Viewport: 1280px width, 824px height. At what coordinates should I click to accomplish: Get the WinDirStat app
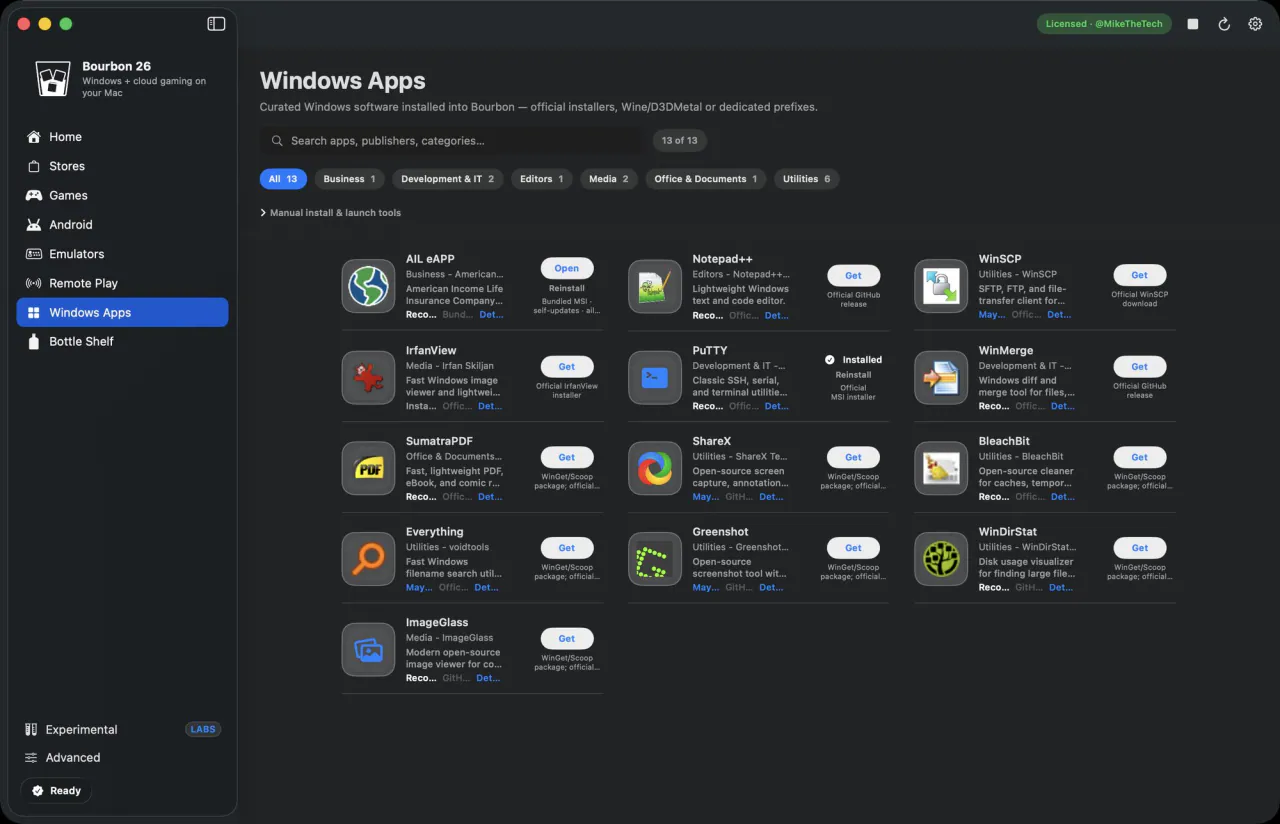click(1140, 548)
